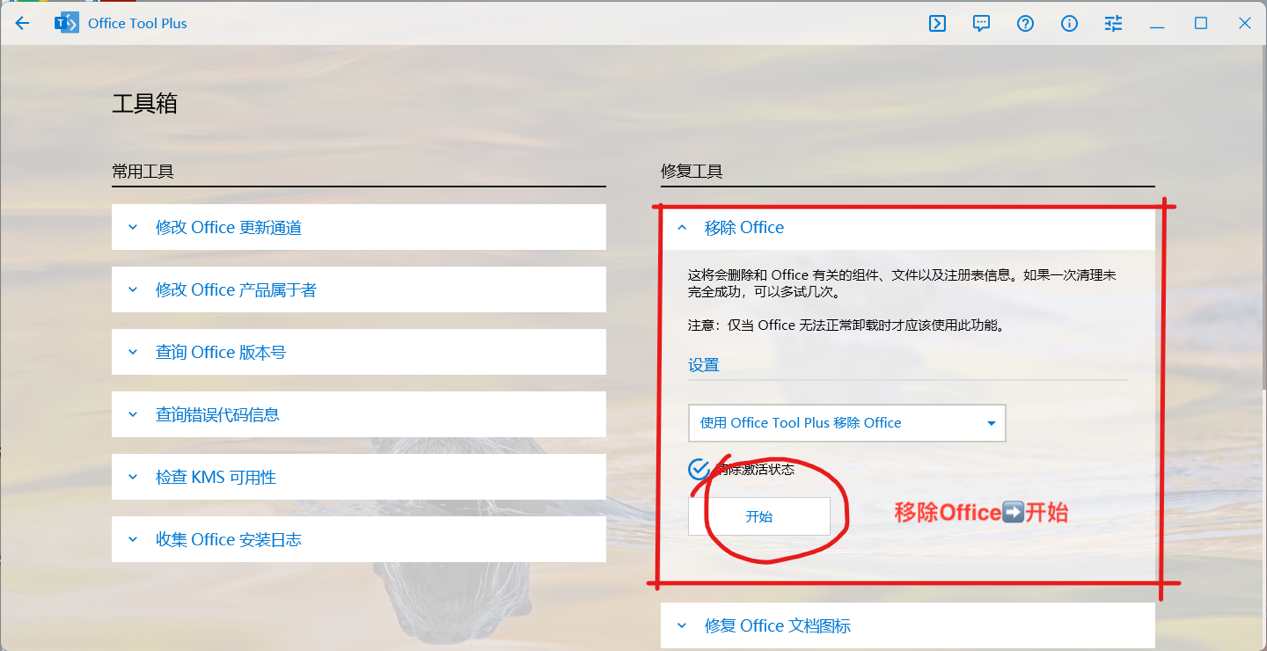The width and height of the screenshot is (1267, 651).
Task: Open the feedback chat bubble icon
Action: pos(981,23)
